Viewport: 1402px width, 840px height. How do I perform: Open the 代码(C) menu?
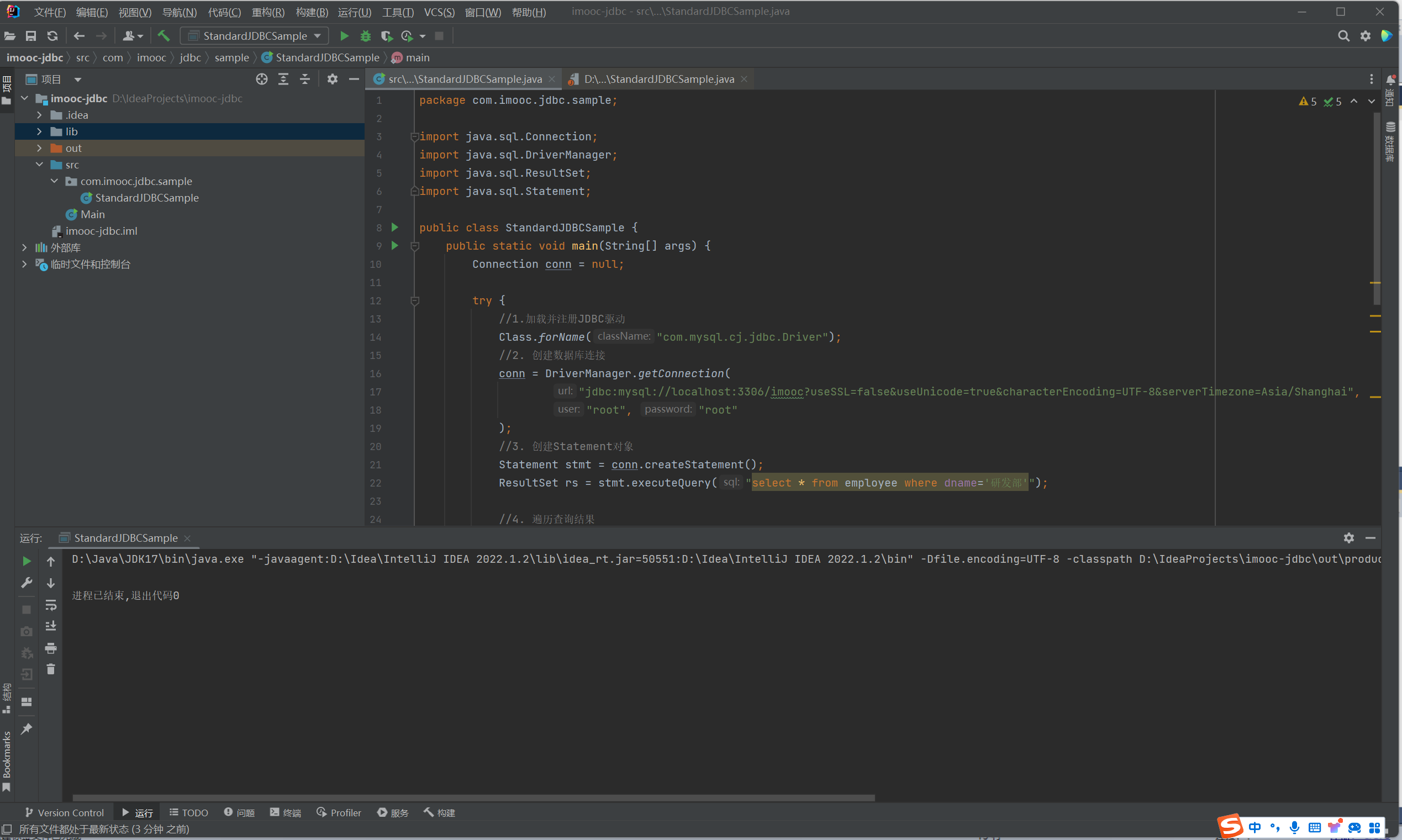point(224,12)
